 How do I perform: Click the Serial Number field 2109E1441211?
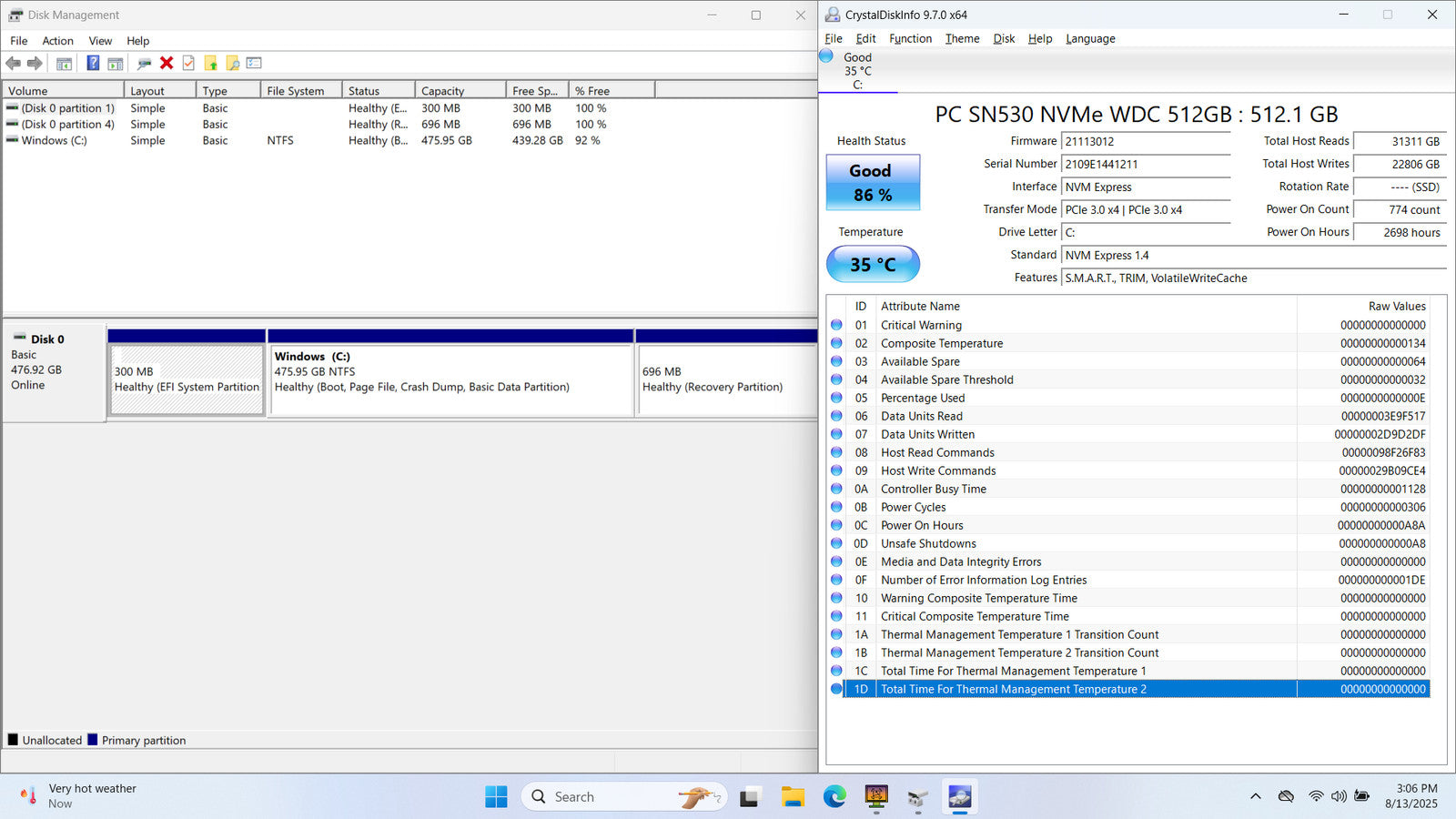coord(1146,165)
